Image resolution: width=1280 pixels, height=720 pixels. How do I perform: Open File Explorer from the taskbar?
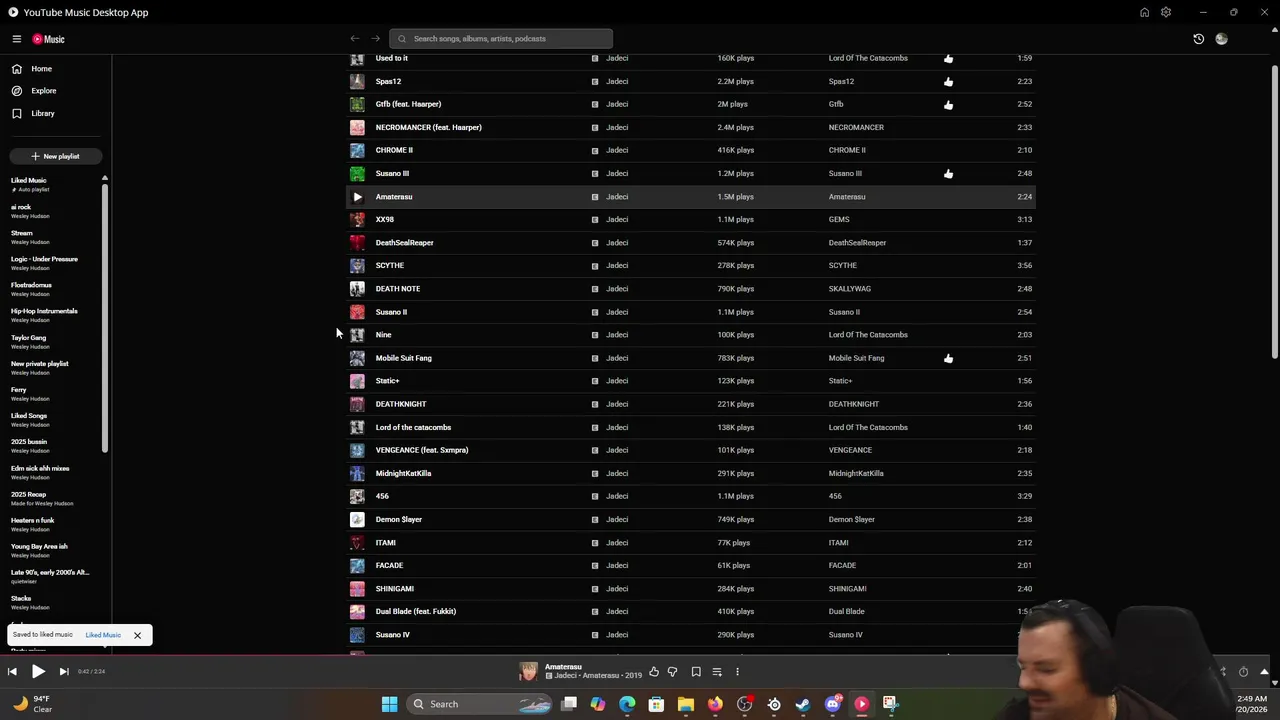685,704
